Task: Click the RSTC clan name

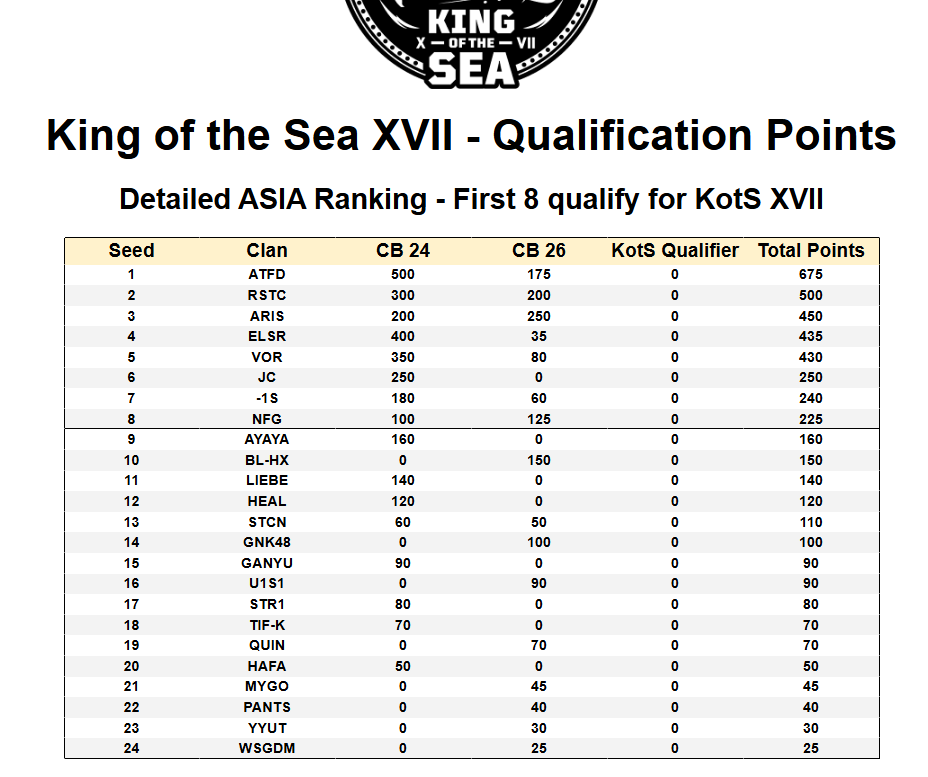Action: [x=267, y=295]
